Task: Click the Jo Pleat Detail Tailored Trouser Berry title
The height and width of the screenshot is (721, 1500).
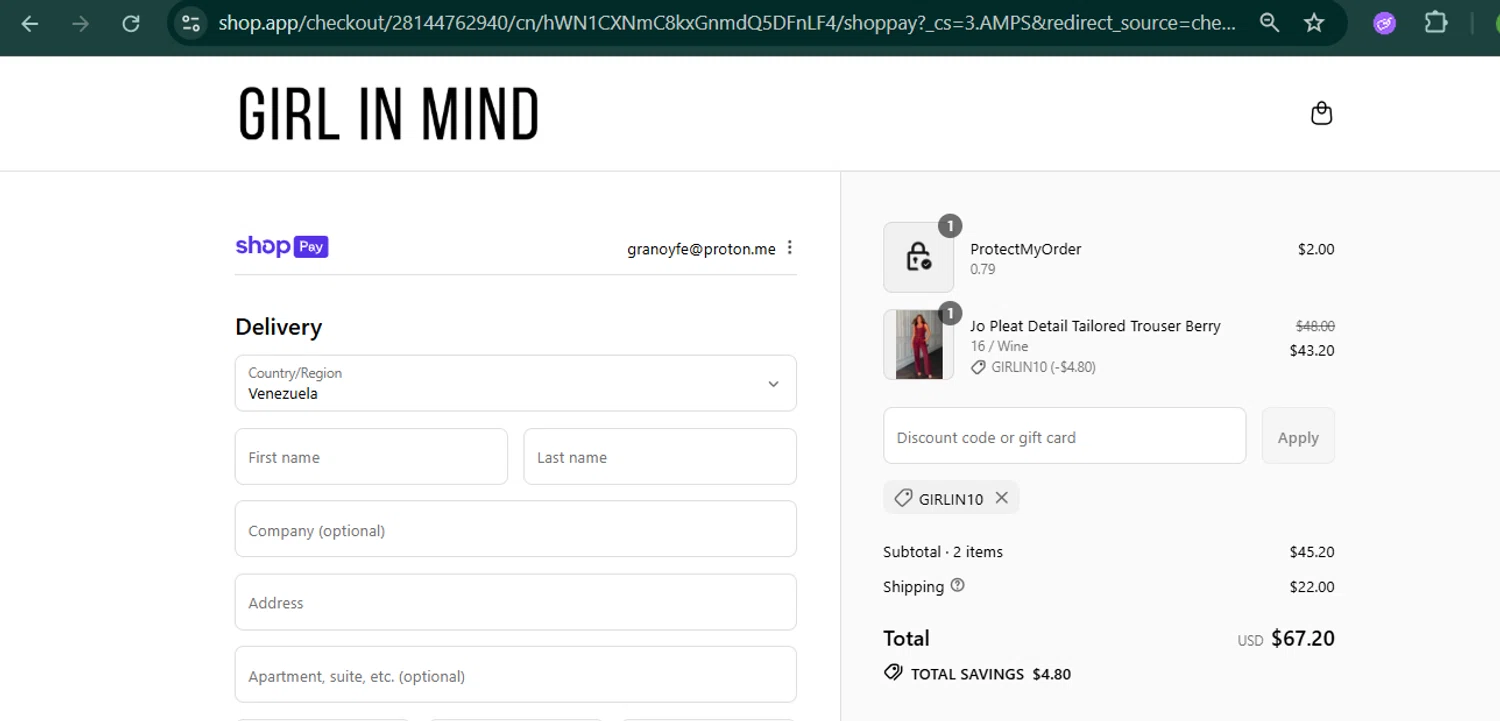Action: 1095,326
